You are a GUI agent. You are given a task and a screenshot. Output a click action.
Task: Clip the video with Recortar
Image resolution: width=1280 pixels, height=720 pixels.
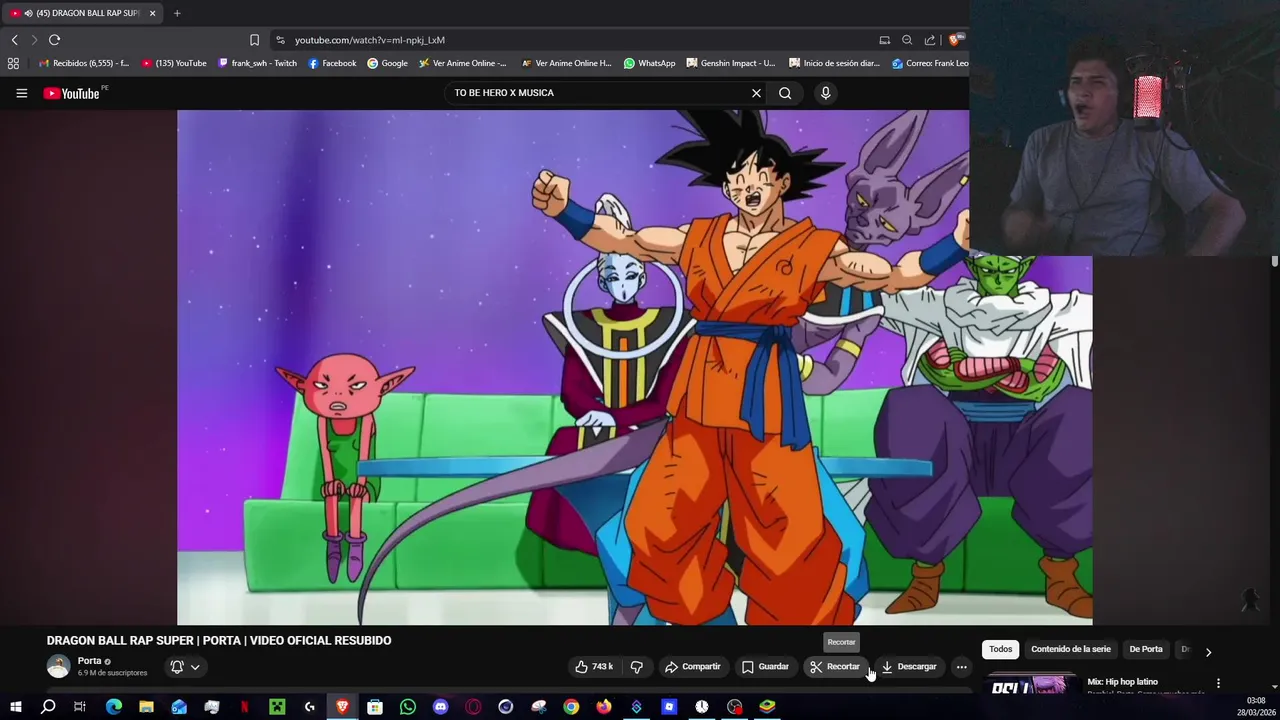835,667
